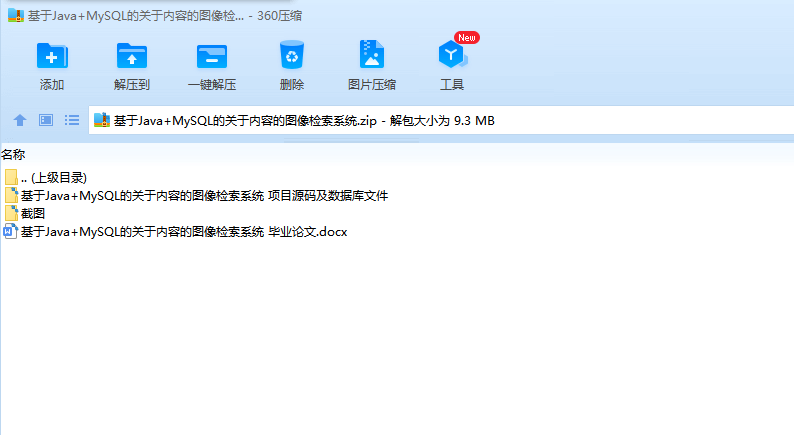Switch to thumbnail view icon
The image size is (794, 435).
coord(46,120)
